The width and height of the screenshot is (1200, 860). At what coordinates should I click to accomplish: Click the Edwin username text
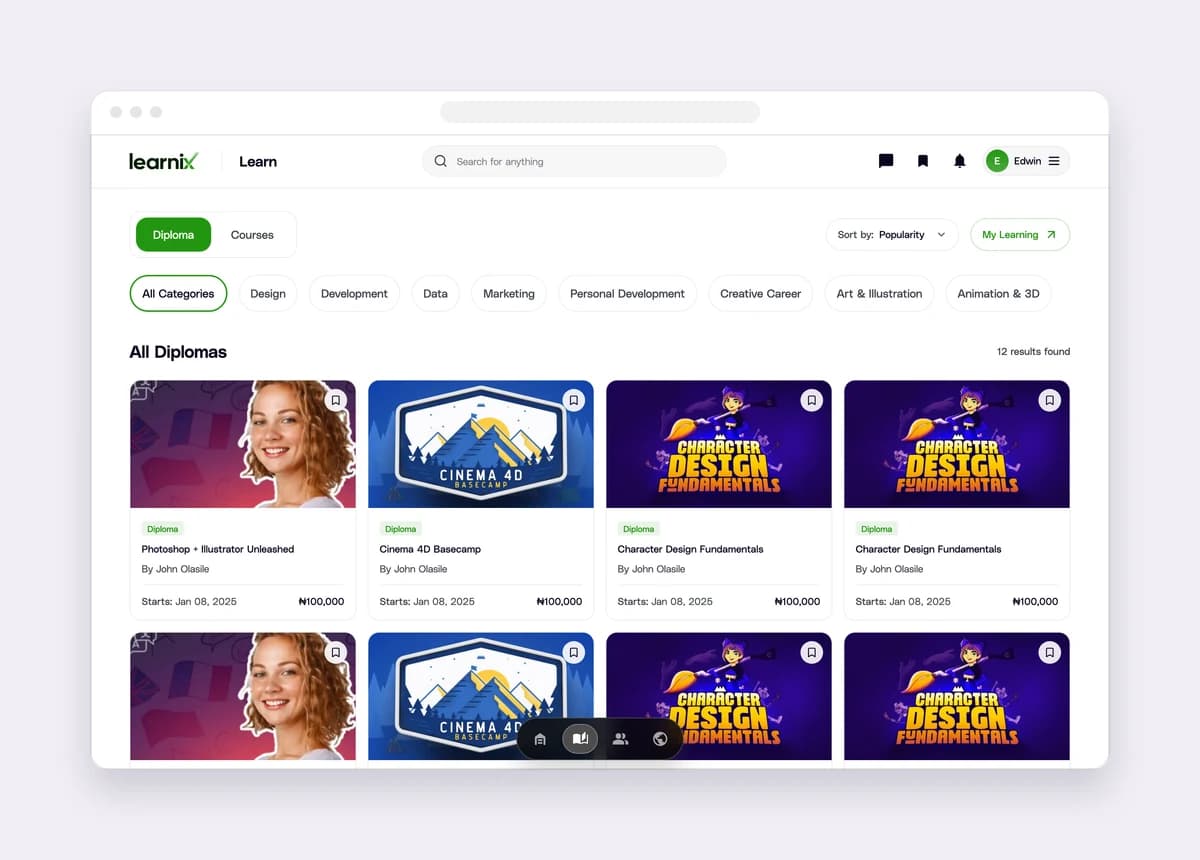1028,161
